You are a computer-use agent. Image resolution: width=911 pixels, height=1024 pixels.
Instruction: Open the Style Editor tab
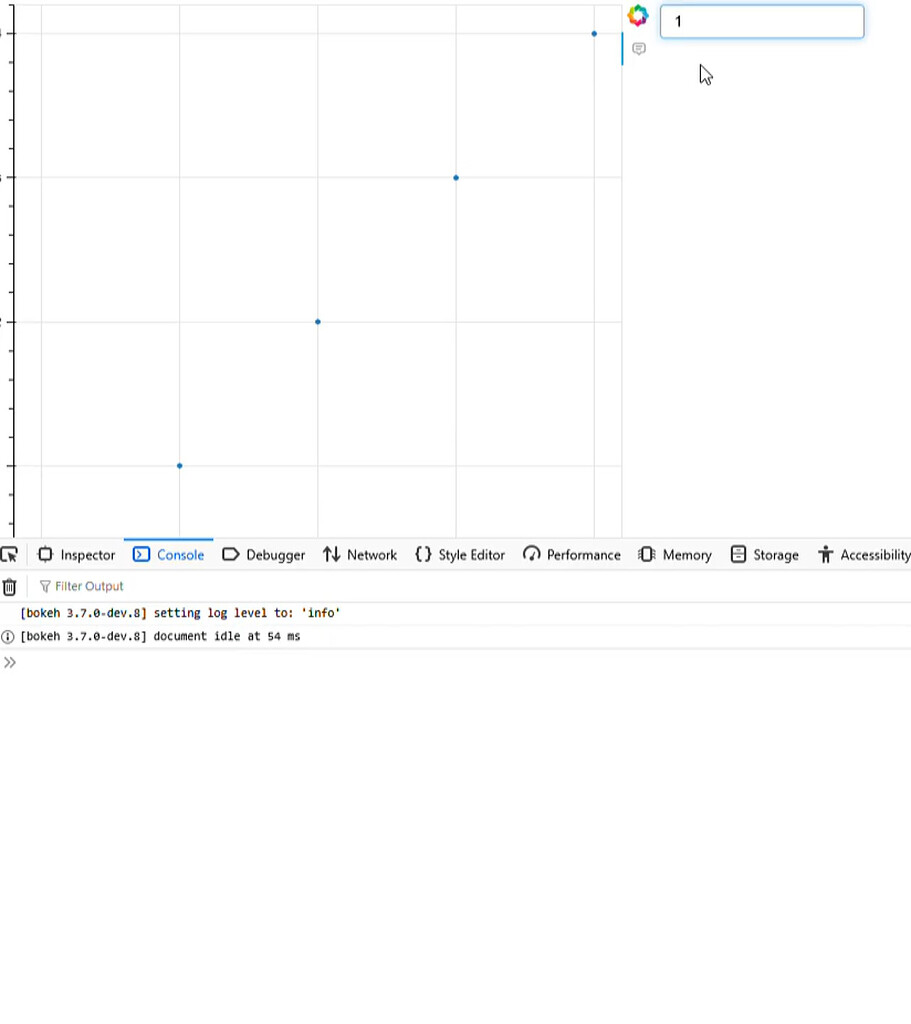click(x=460, y=555)
